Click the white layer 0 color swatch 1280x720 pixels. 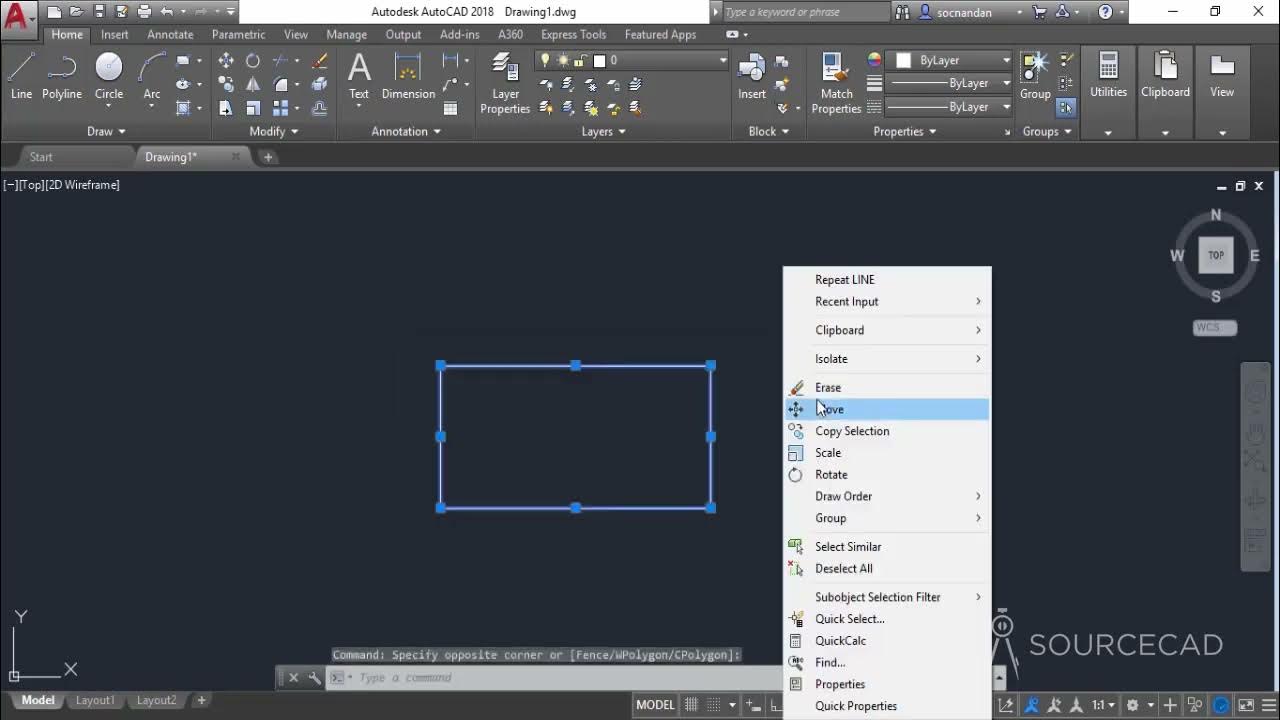click(600, 60)
